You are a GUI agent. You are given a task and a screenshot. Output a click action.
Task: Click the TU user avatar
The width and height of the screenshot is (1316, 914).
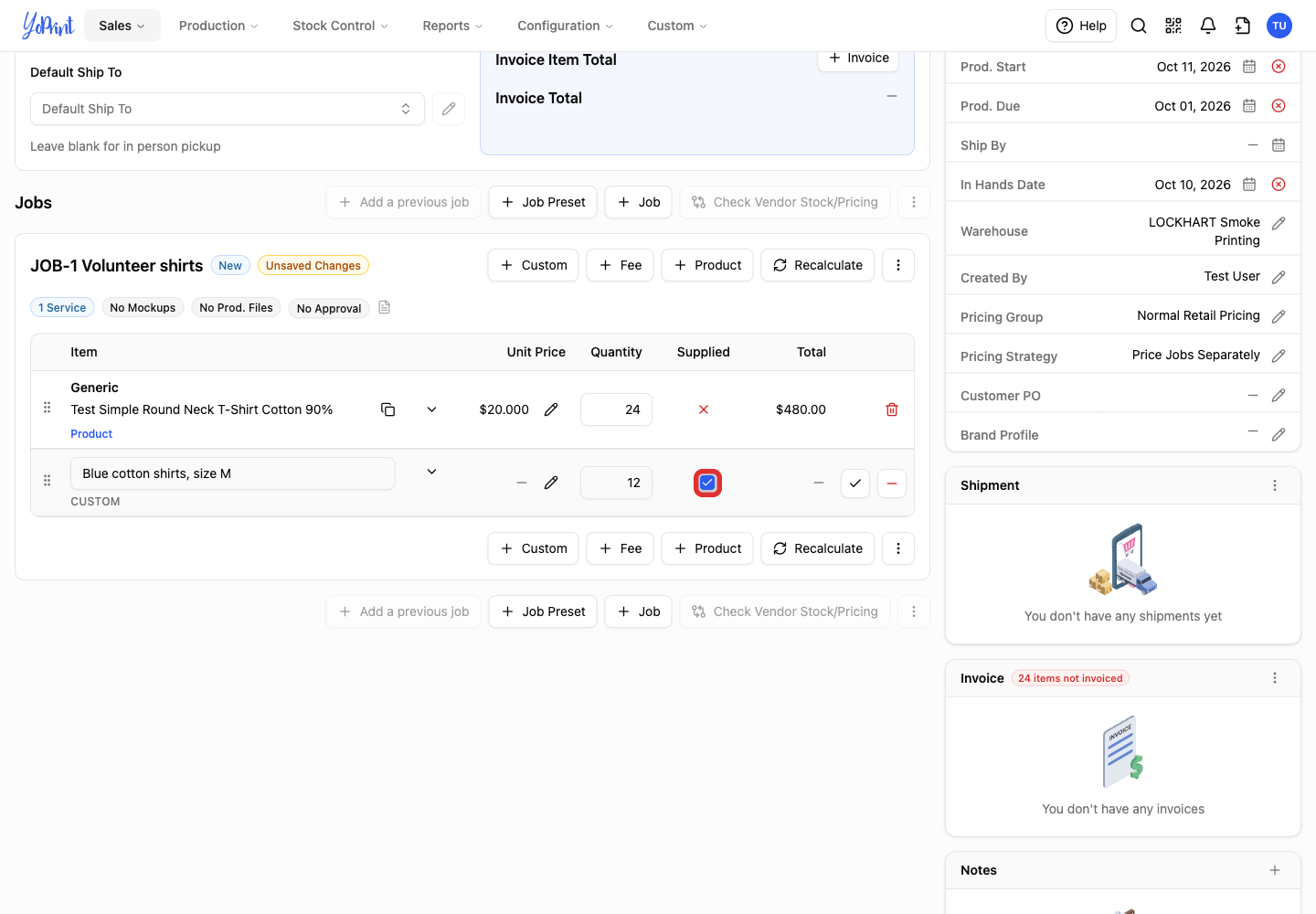tap(1279, 26)
